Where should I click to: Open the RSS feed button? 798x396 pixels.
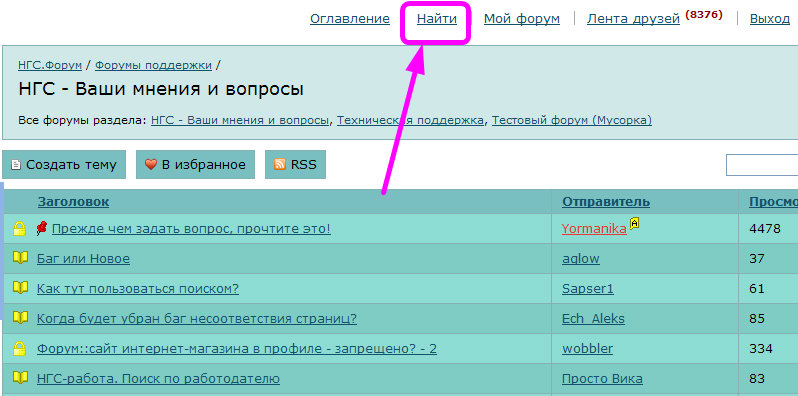[295, 164]
